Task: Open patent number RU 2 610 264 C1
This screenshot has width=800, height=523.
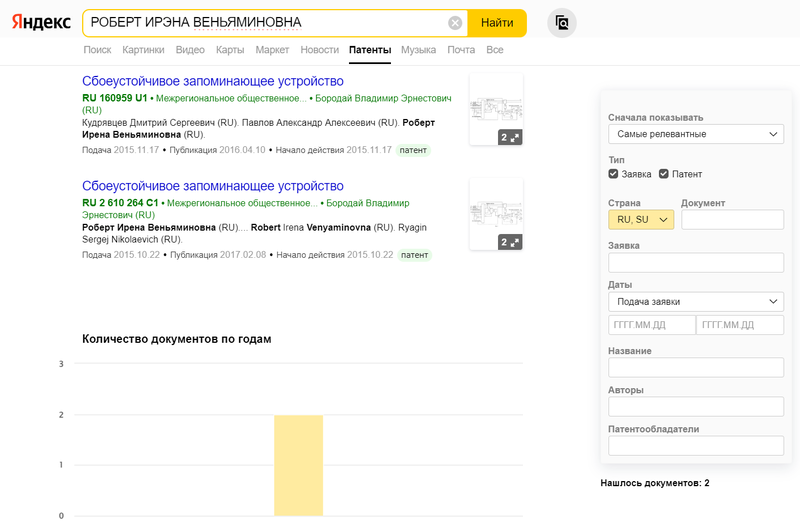Action: click(120, 203)
